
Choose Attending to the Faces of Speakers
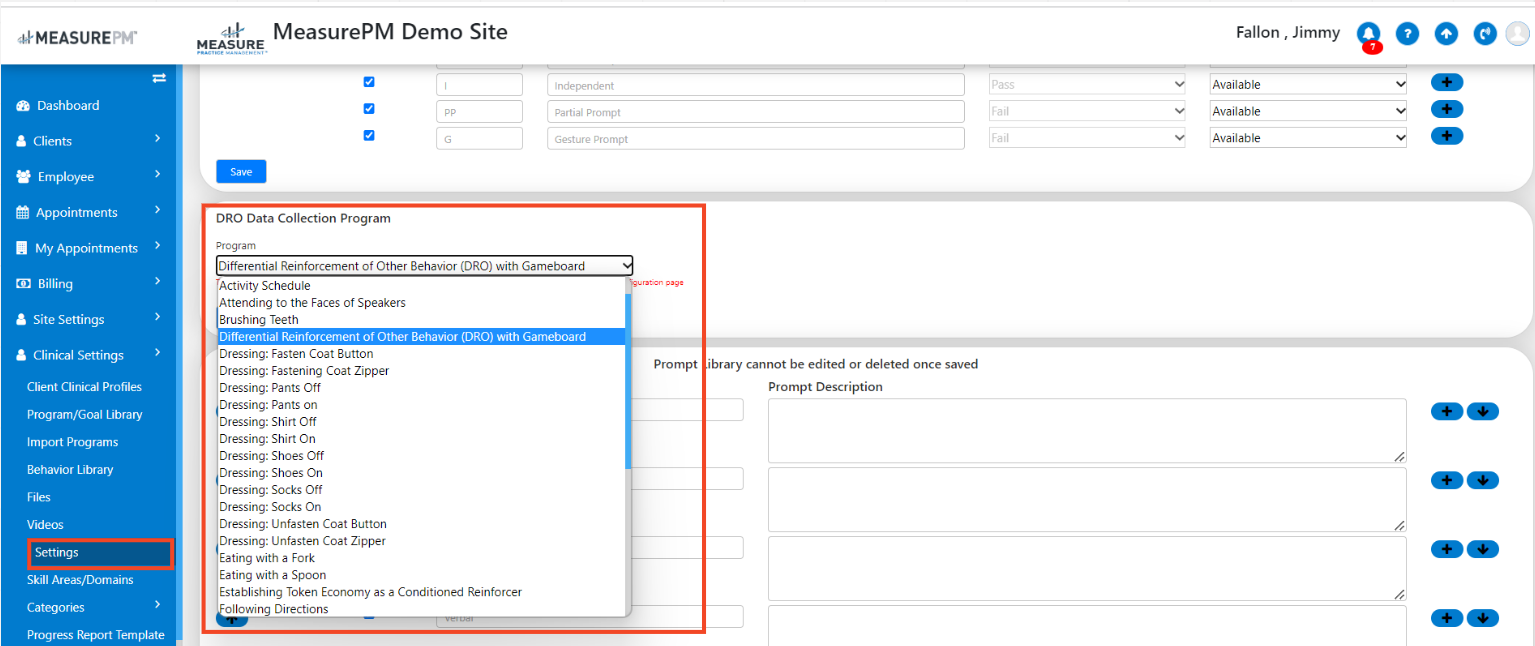coord(421,303)
